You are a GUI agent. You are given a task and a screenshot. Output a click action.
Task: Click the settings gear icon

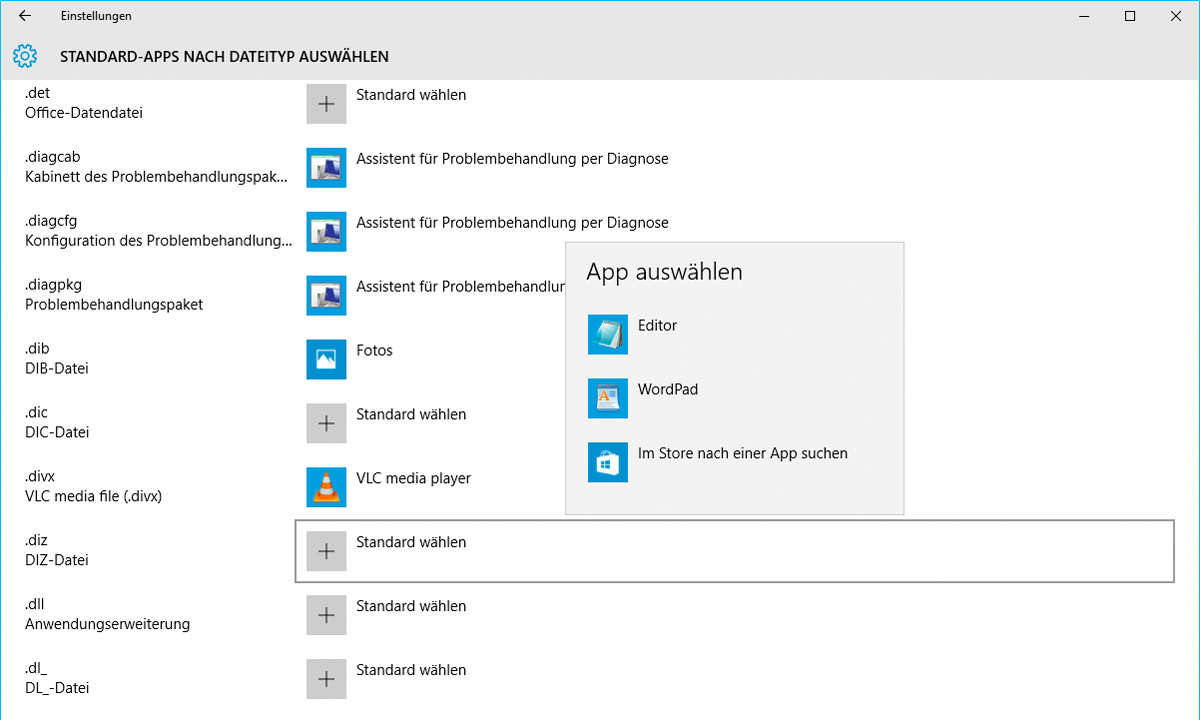tap(25, 56)
